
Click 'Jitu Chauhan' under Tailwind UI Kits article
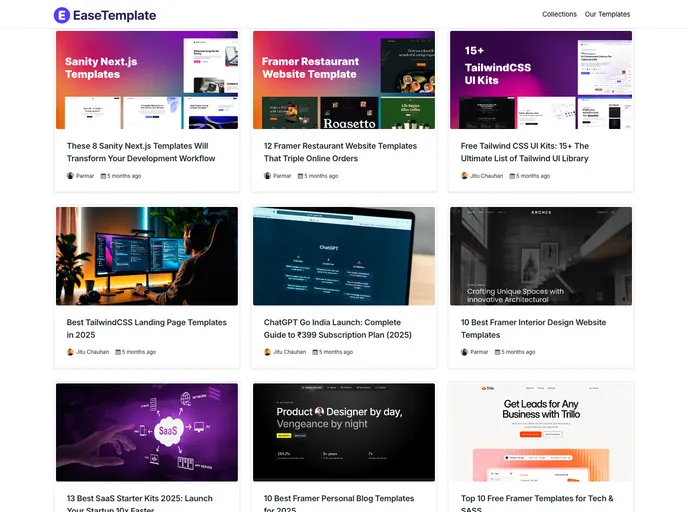(487, 176)
